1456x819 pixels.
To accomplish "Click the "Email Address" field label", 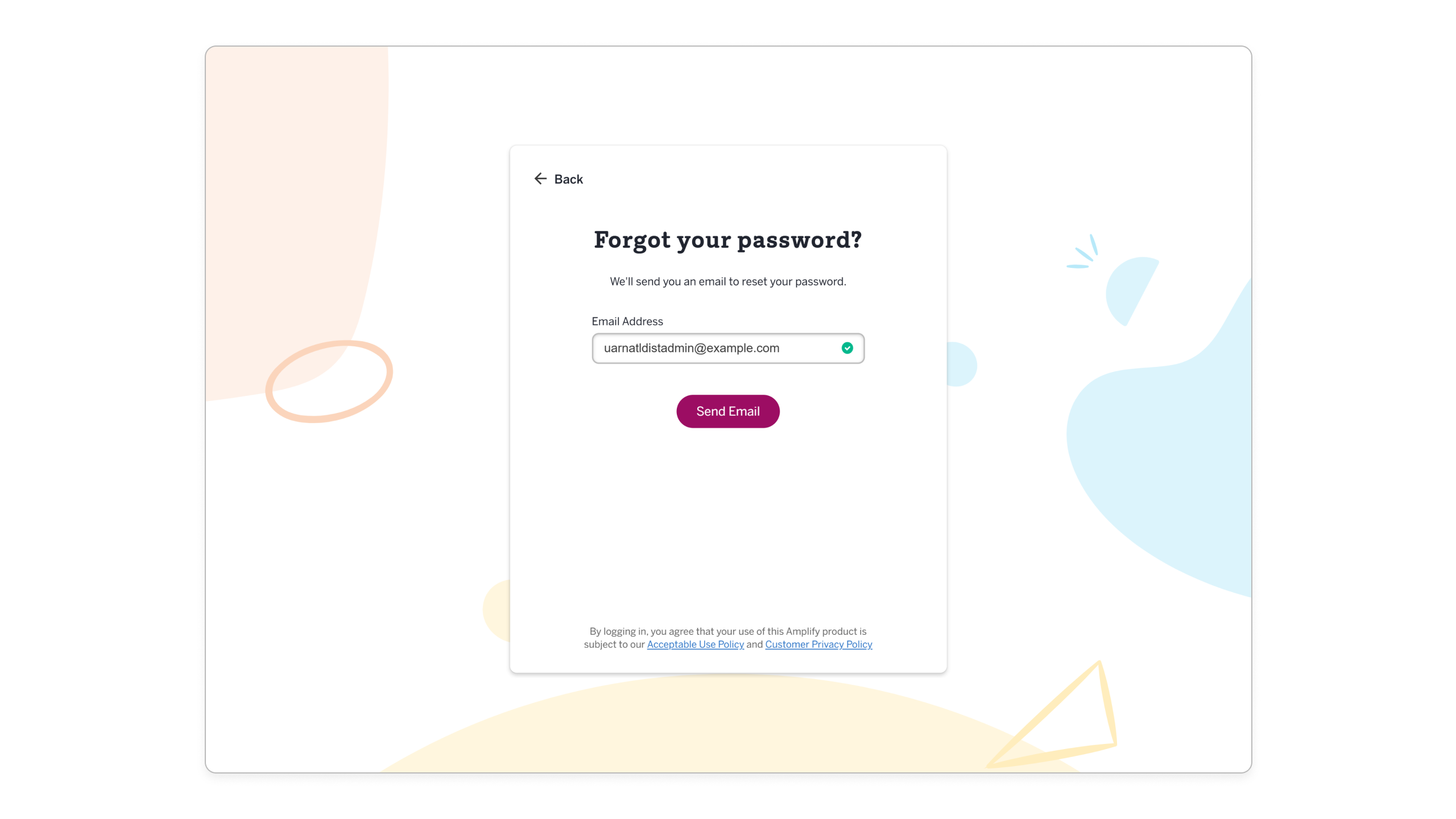I will (627, 321).
